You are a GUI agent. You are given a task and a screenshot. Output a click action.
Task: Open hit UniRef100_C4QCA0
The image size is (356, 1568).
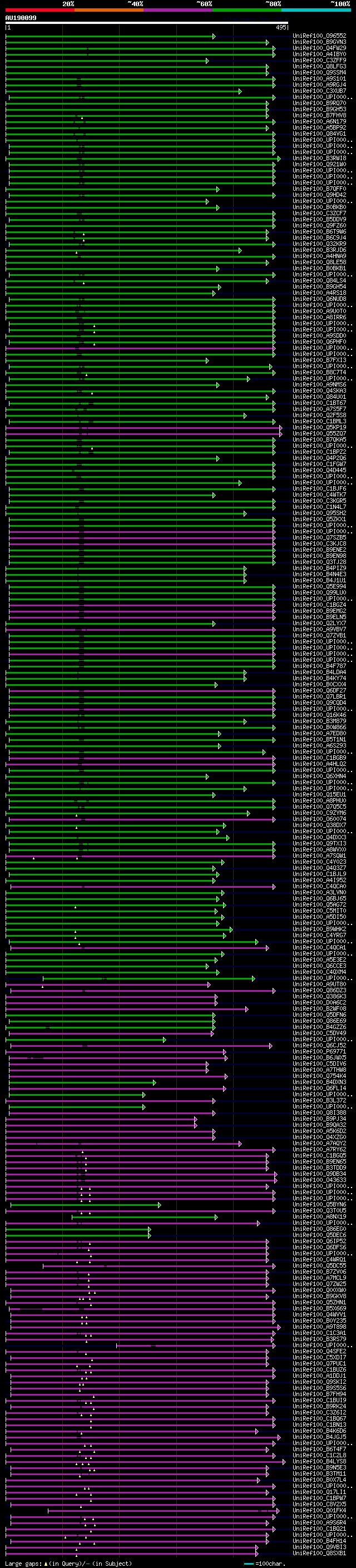coord(319,886)
